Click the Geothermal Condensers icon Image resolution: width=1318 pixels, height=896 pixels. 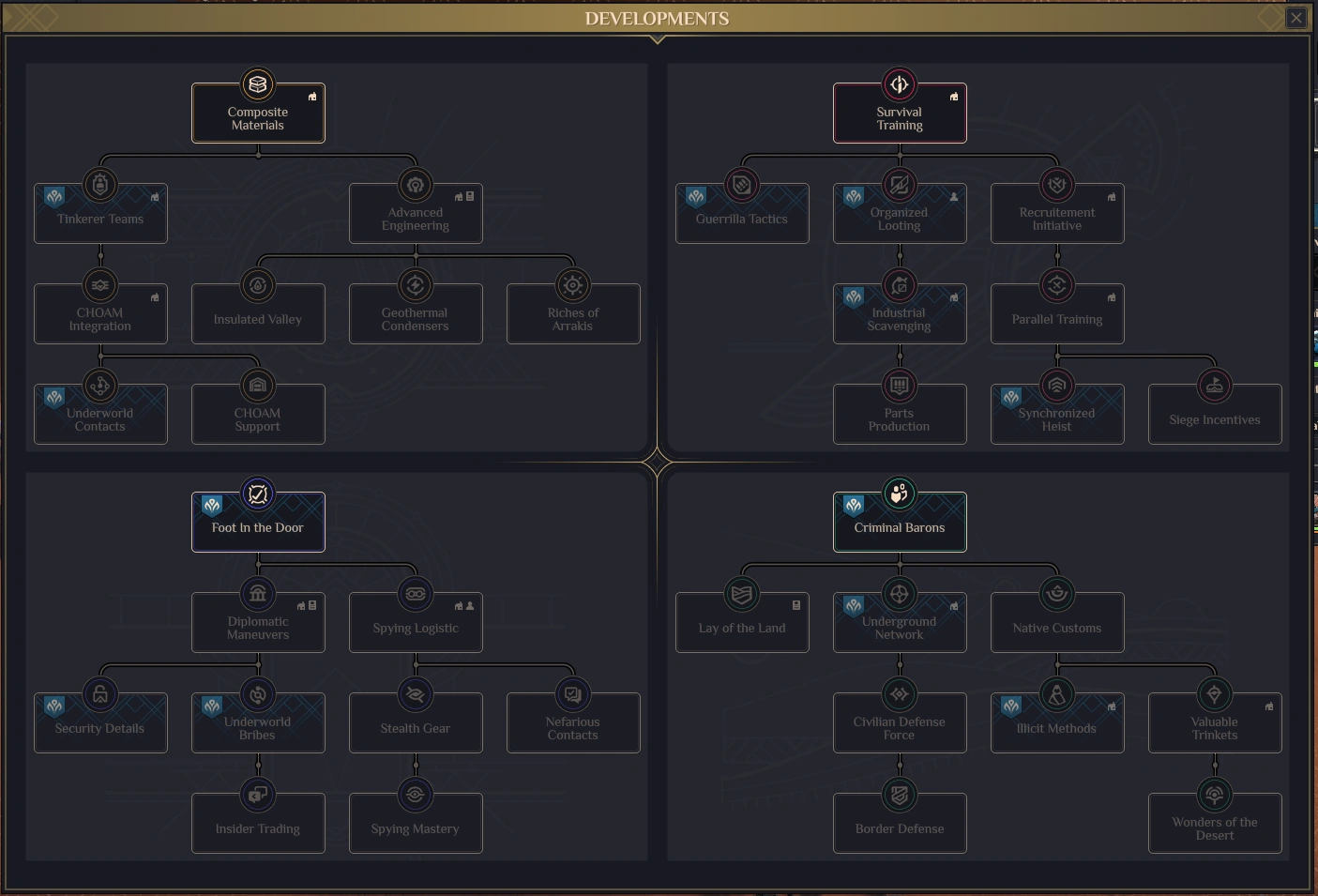coord(416,285)
